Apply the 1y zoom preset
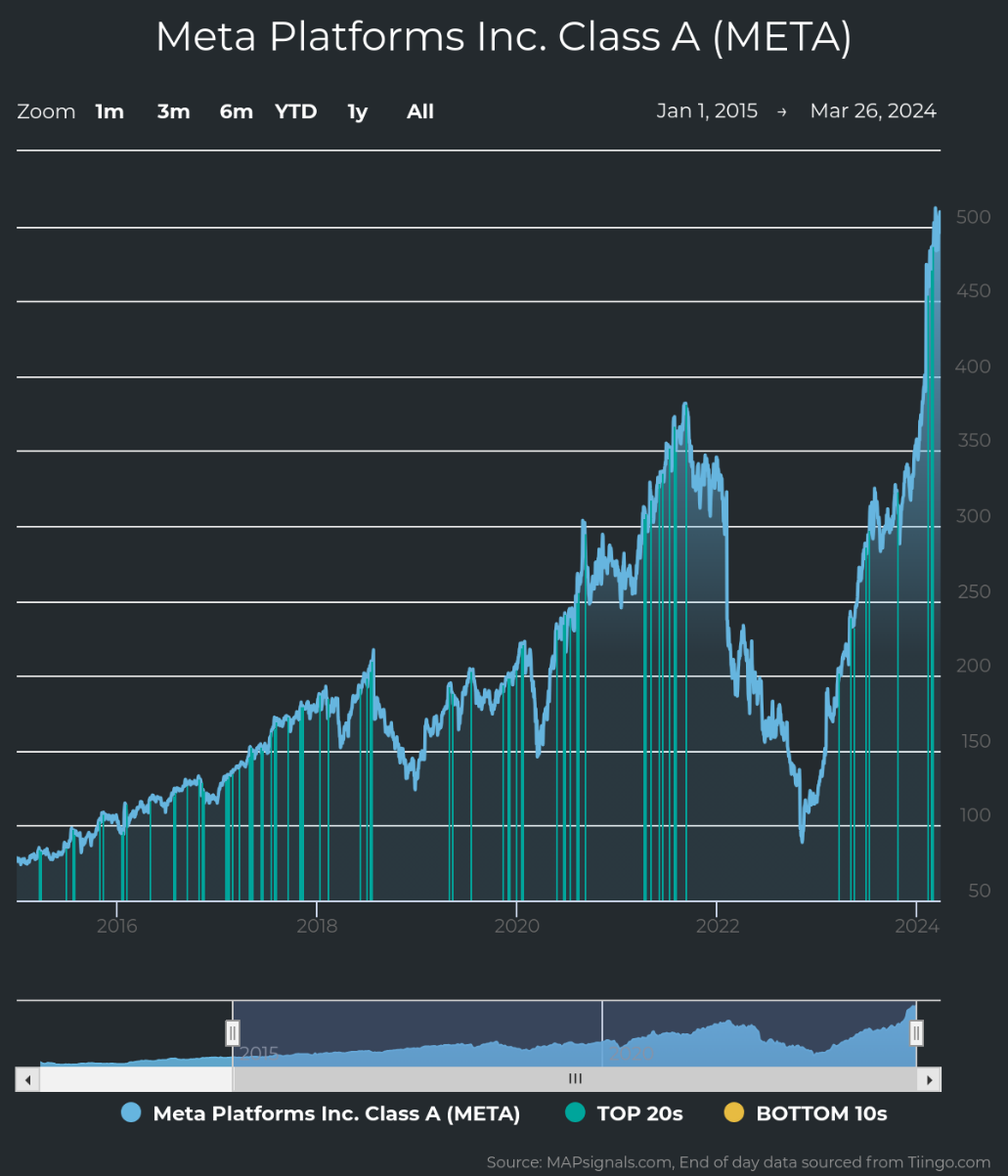Image resolution: width=1008 pixels, height=1176 pixels. coord(357,111)
